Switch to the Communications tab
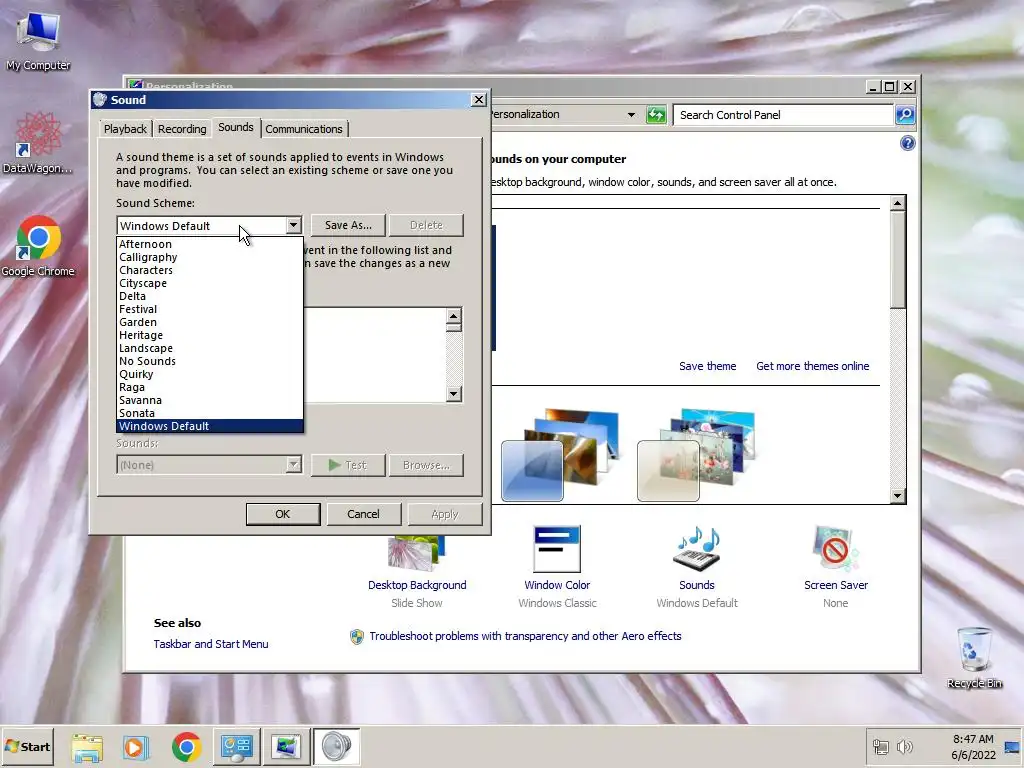1024x768 pixels. (x=304, y=129)
